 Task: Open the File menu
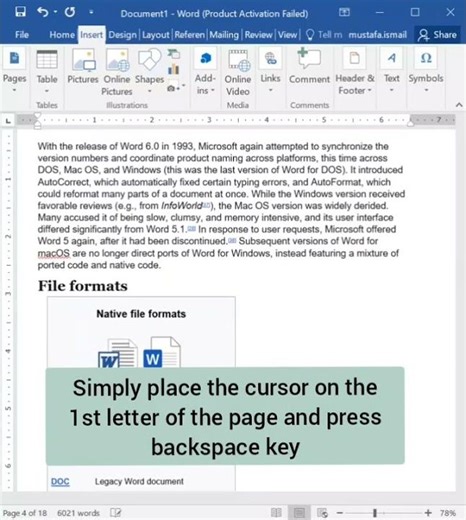[x=22, y=35]
